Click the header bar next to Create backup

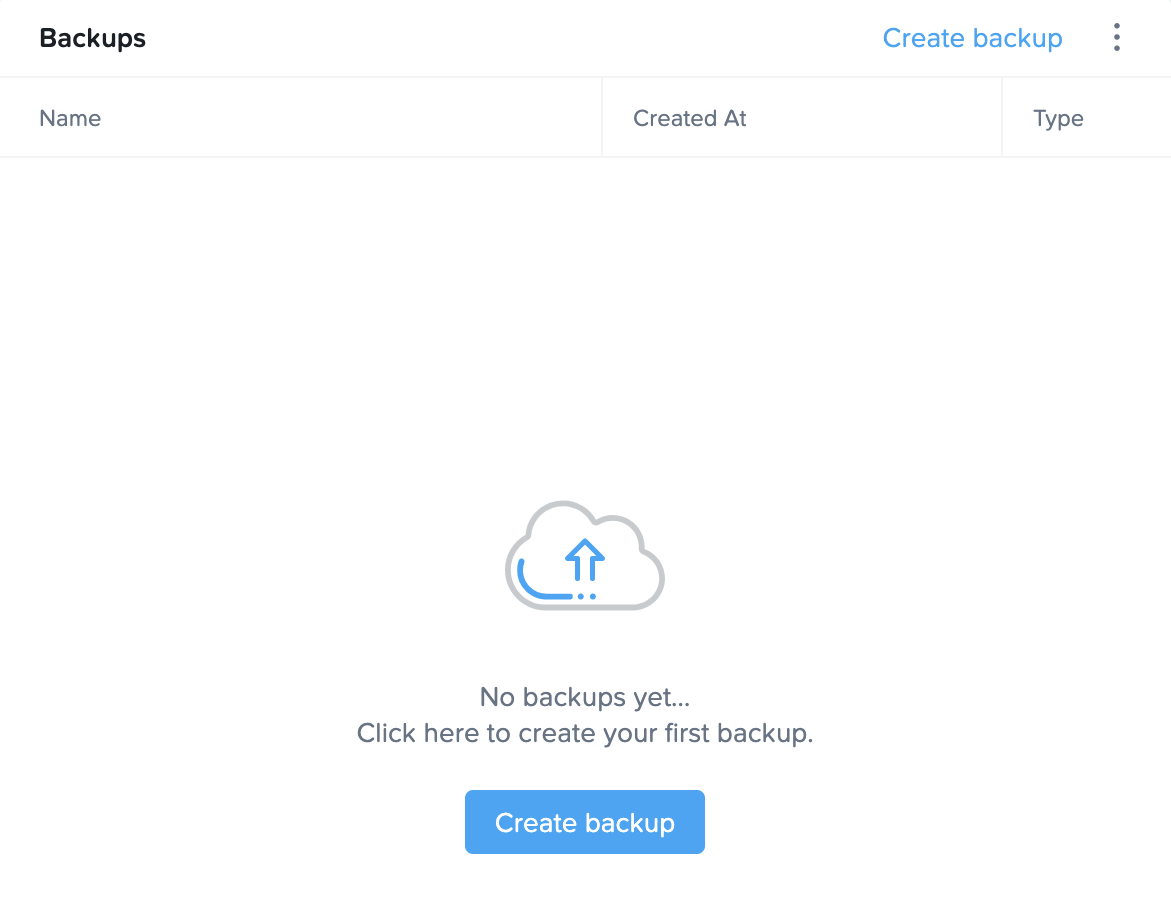(600, 38)
